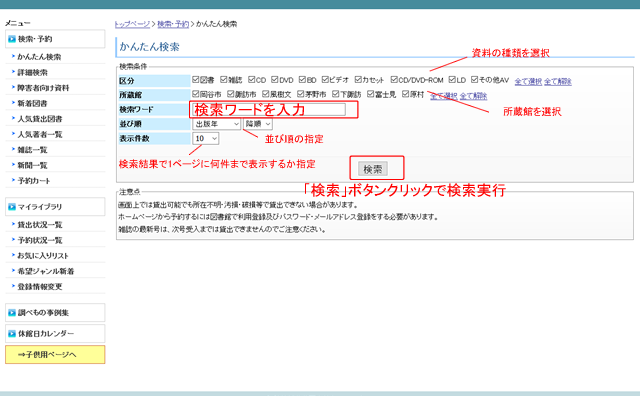This screenshot has height=396, width=640.
Task: Toggle the DVD checkbox
Action: pyautogui.click(x=275, y=79)
